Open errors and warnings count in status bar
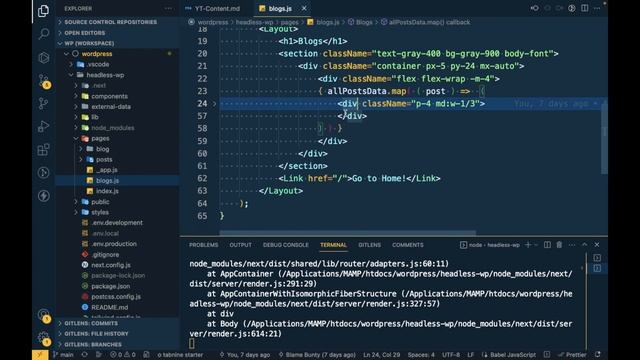The image size is (640, 360). coord(123,355)
